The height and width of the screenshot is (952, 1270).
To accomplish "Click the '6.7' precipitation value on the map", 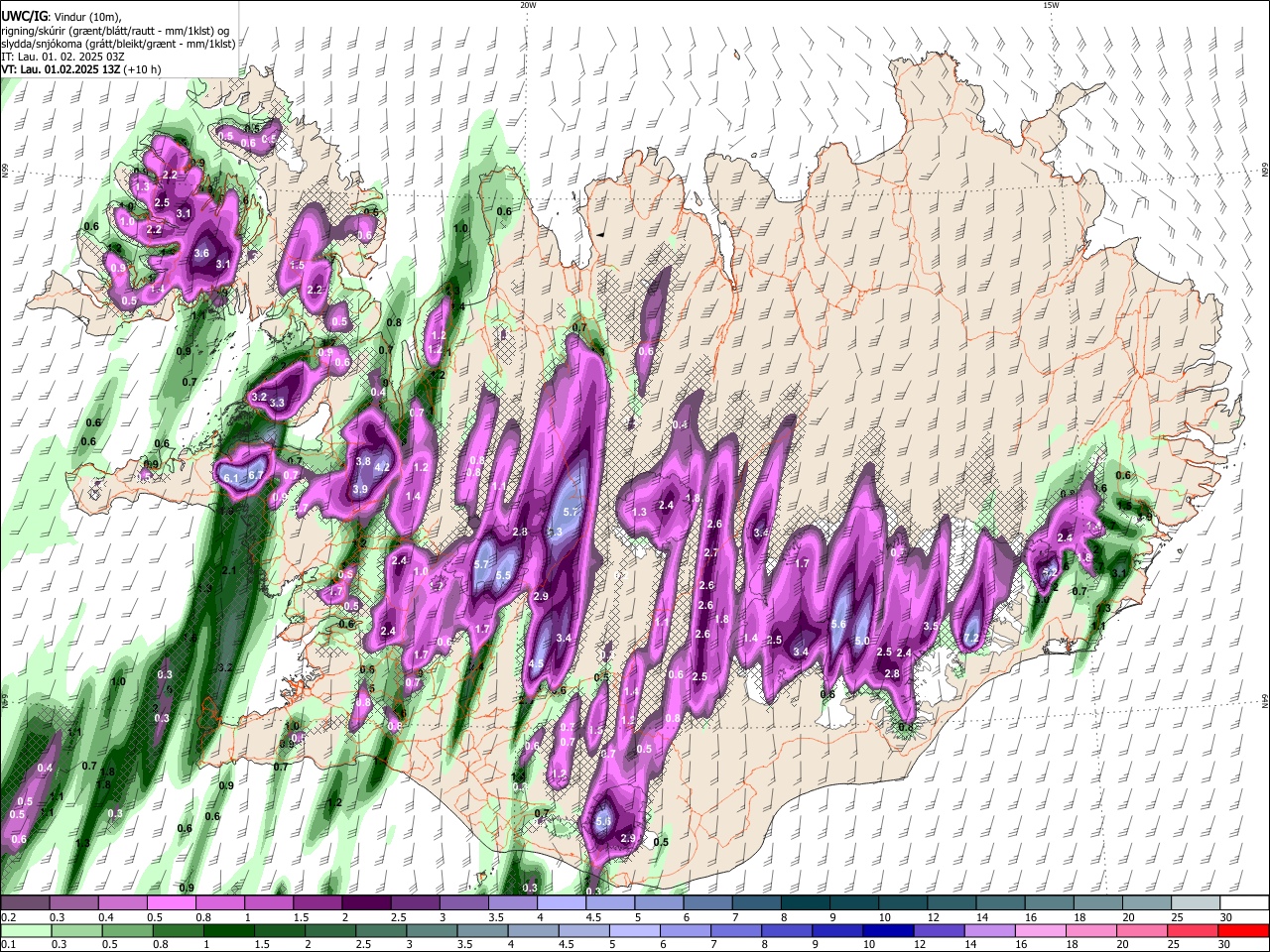I will (x=256, y=476).
